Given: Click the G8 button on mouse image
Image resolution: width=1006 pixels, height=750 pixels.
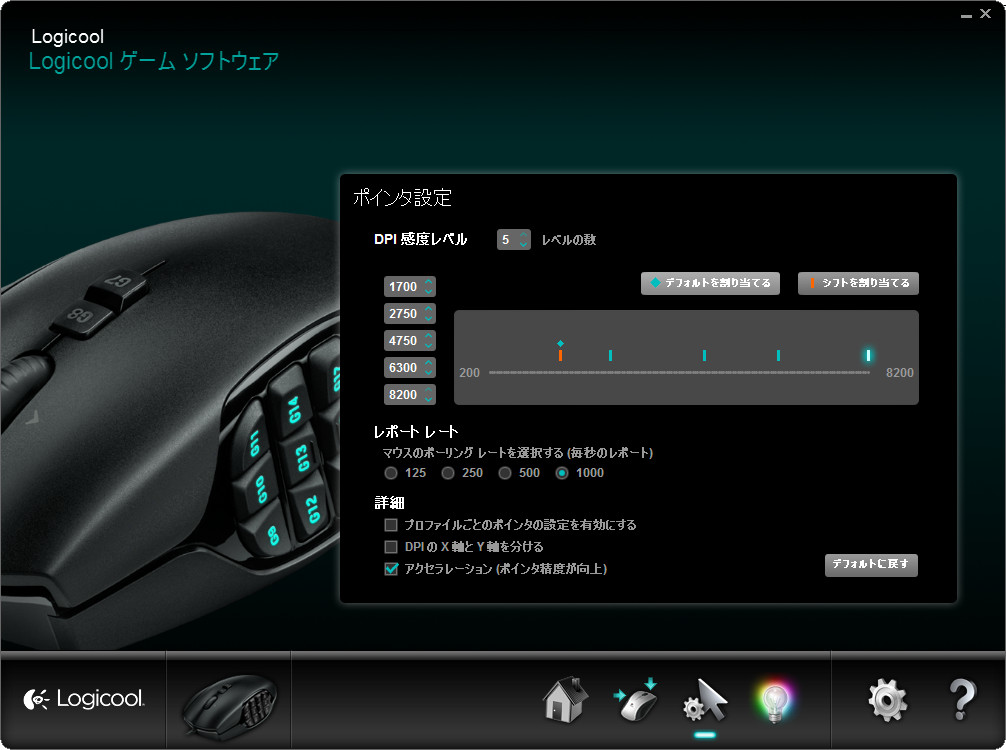Looking at the screenshot, I should coord(82,316).
